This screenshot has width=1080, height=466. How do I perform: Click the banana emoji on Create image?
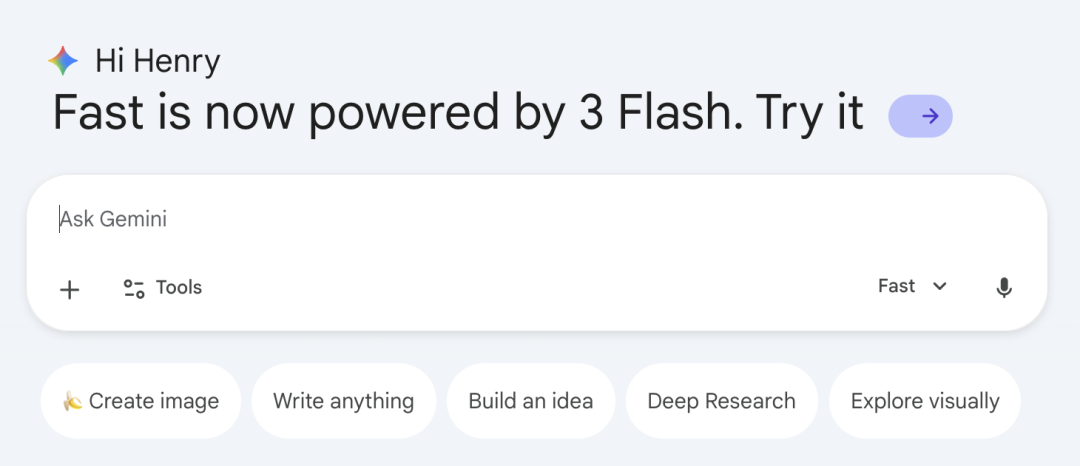72,402
